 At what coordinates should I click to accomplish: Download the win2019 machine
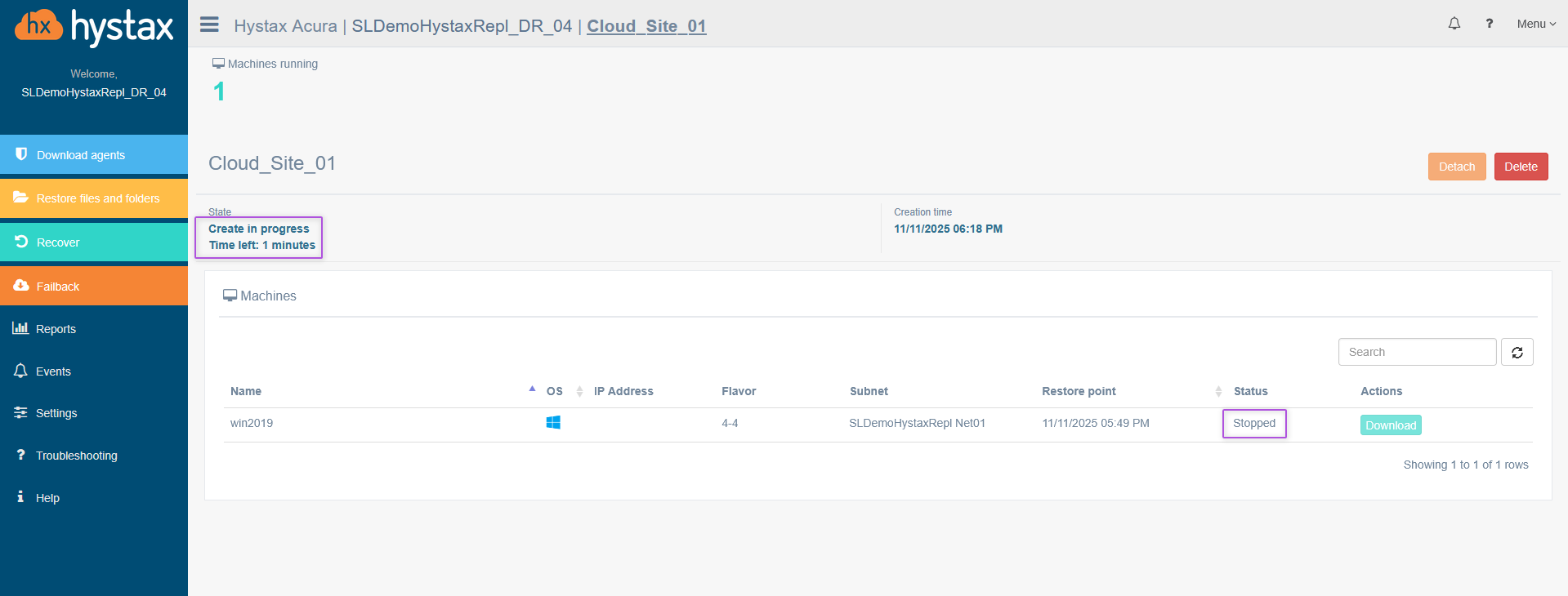click(x=1390, y=425)
